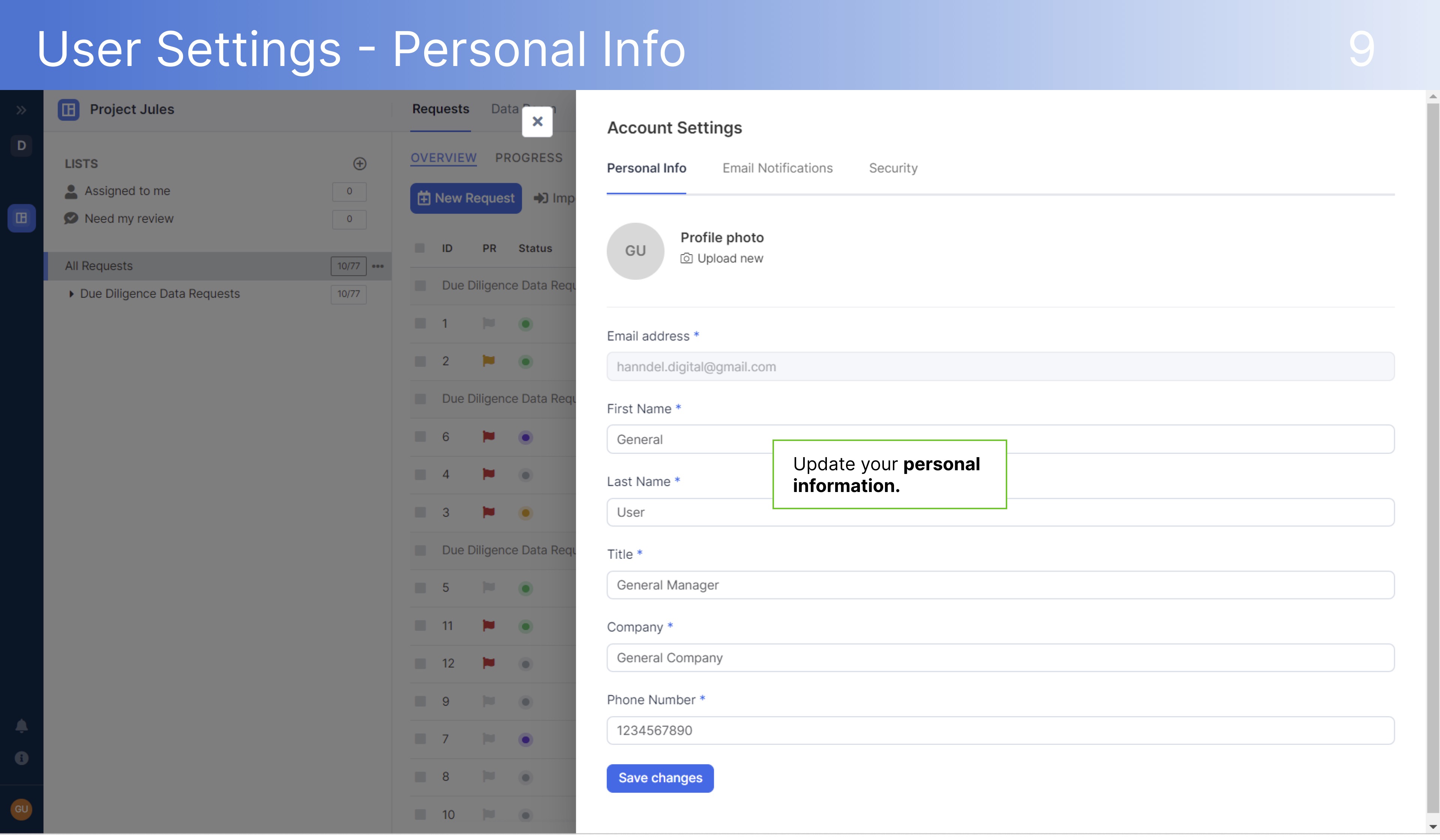This screenshot has width=1440, height=840.
Task: Open the notifications bell icon
Action: coord(21,726)
